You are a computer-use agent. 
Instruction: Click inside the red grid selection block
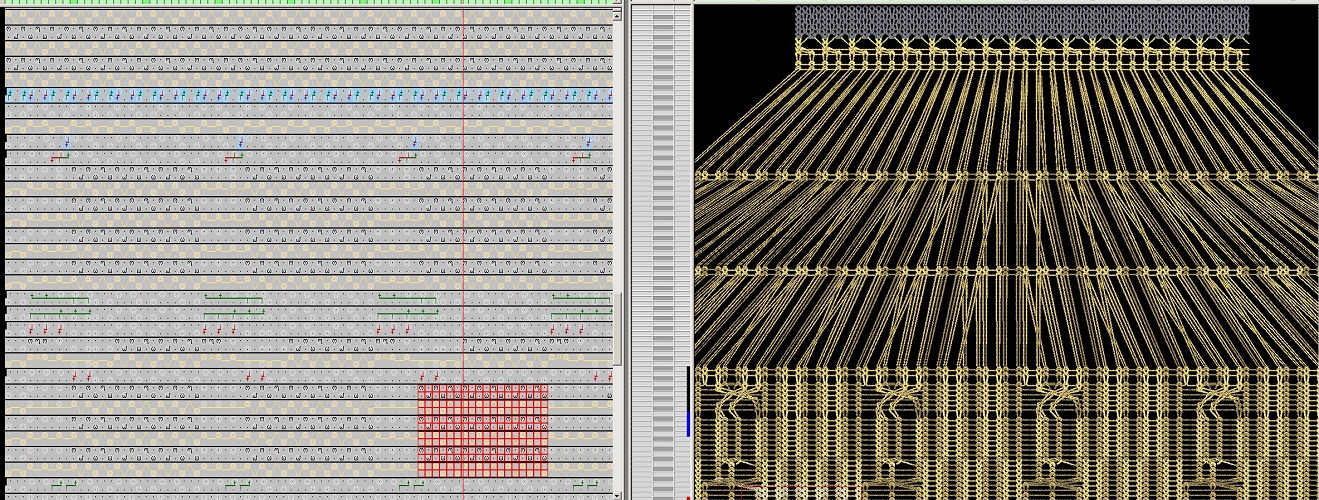click(x=483, y=430)
